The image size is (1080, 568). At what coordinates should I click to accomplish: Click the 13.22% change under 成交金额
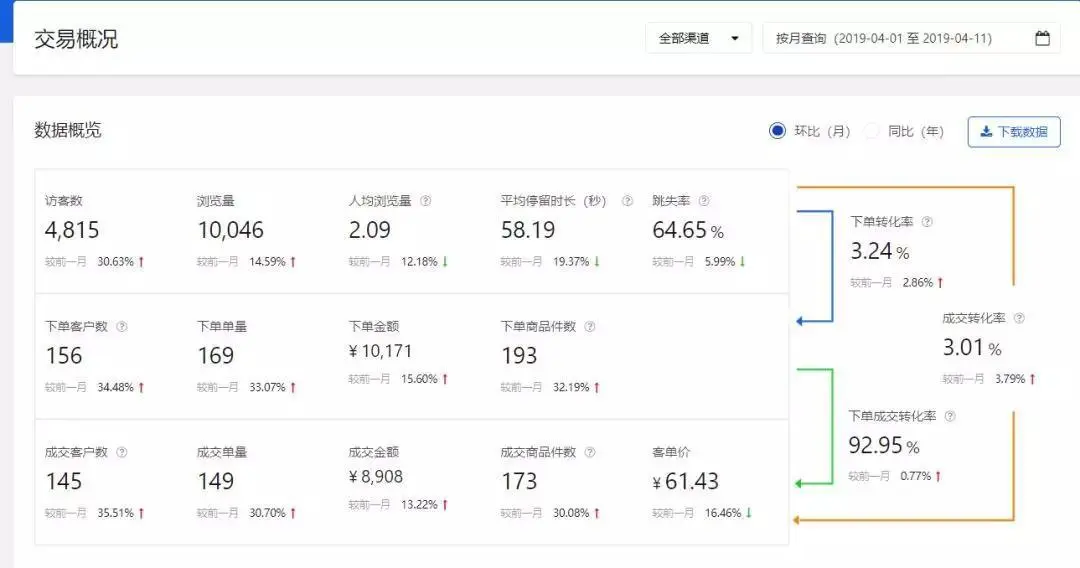419,505
